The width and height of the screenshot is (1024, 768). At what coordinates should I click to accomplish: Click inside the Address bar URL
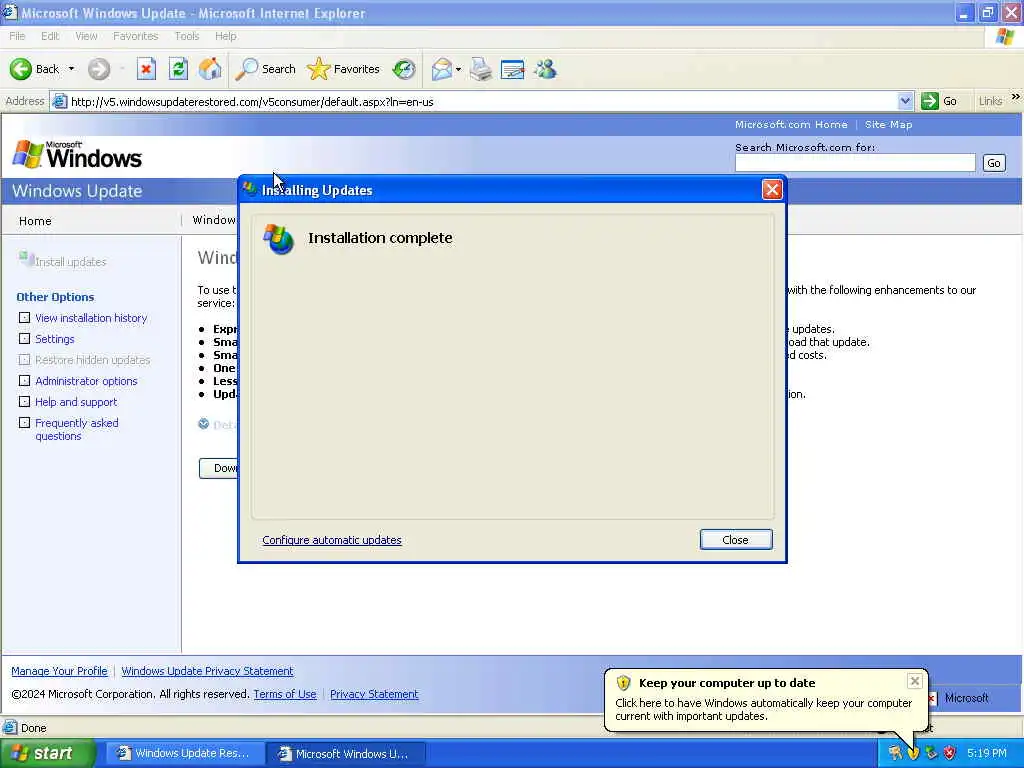click(x=251, y=102)
